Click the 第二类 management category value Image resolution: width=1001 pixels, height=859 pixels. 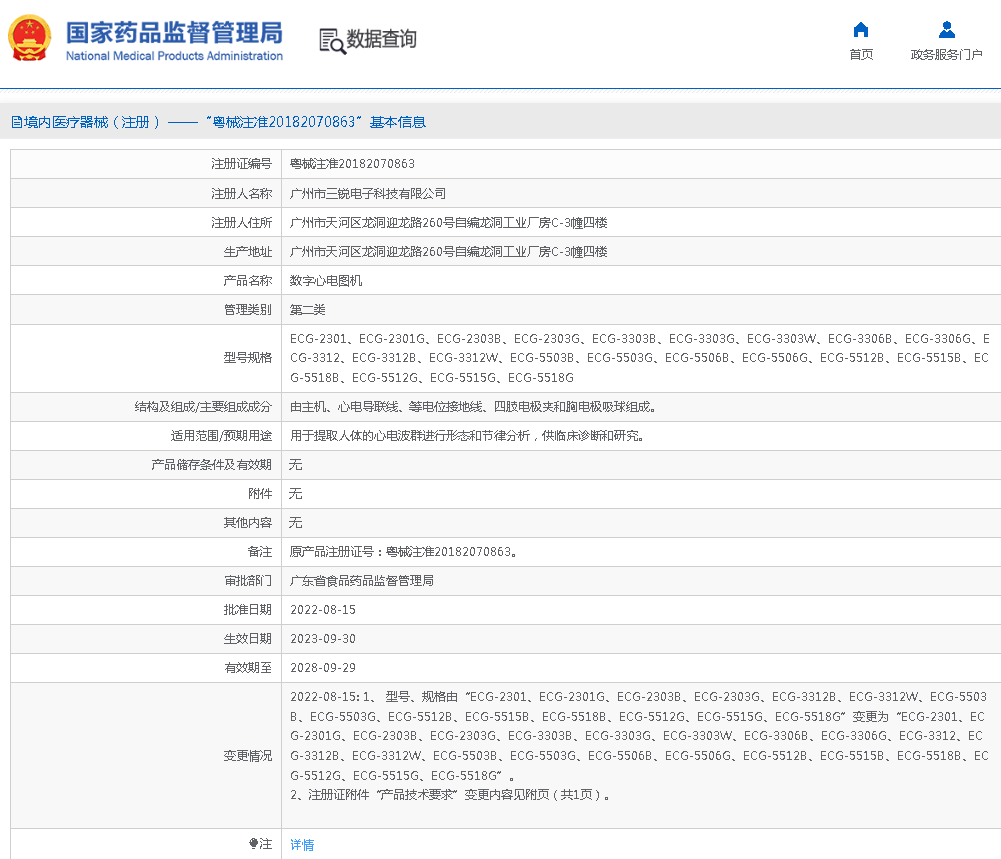coord(307,310)
